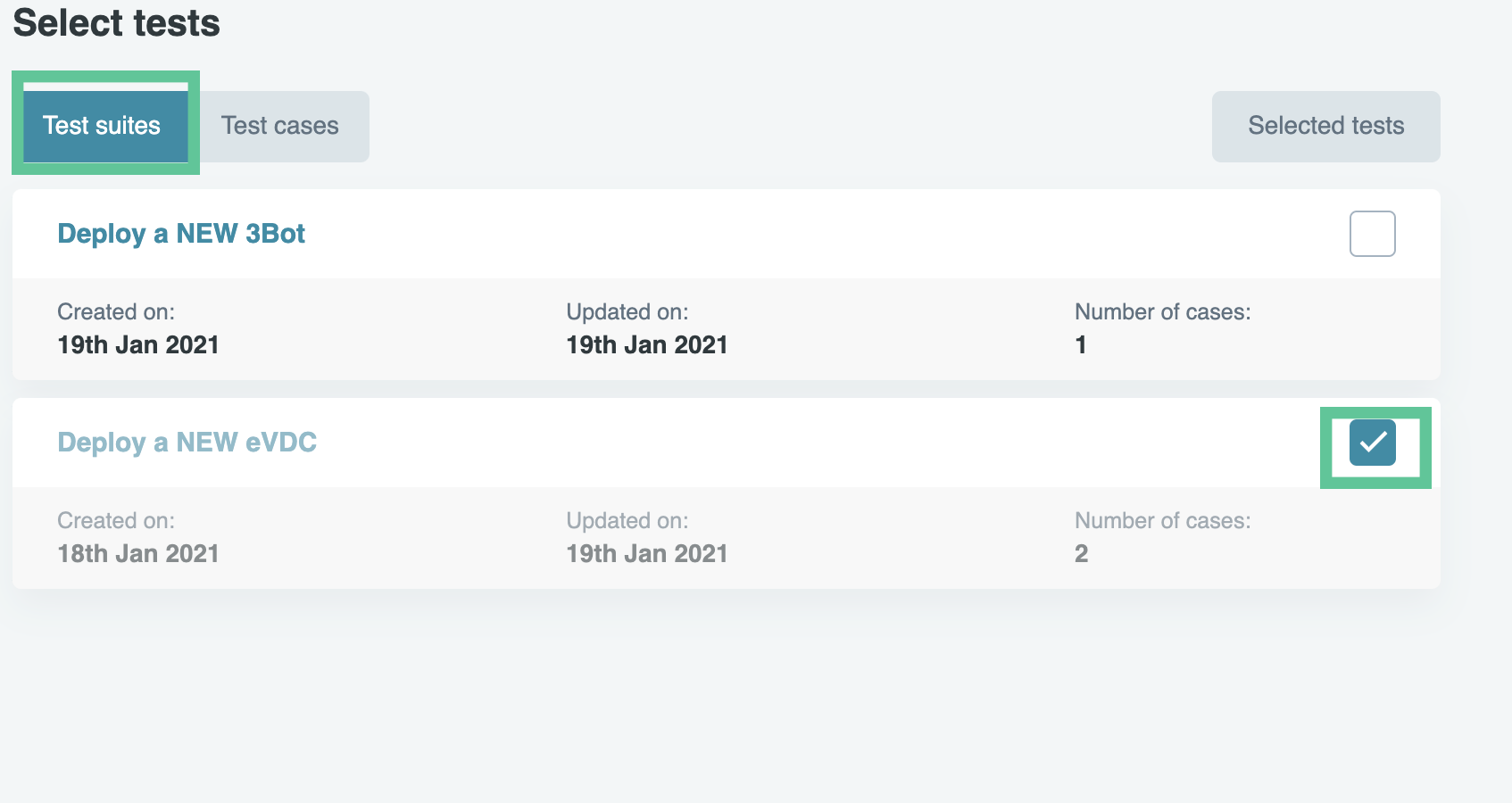Viewport: 1512px width, 803px height.
Task: Open the Test cases tab
Action: point(280,126)
